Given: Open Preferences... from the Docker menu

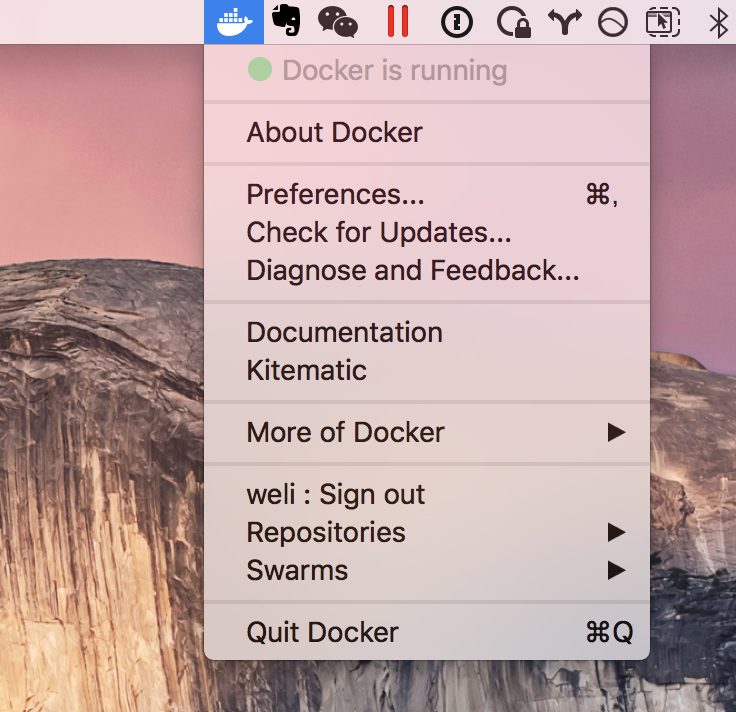Looking at the screenshot, I should point(427,194).
